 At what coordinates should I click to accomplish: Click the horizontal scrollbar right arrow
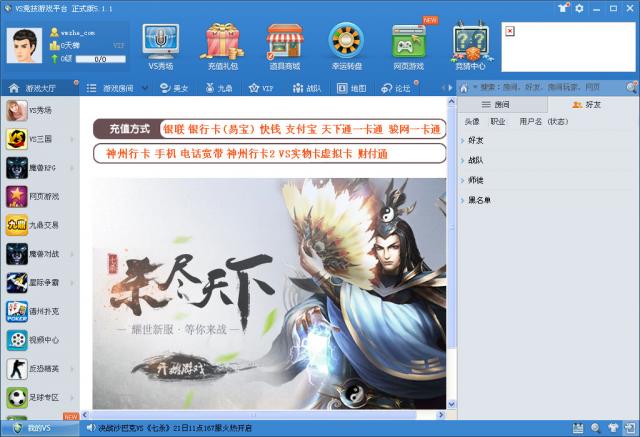(x=441, y=415)
